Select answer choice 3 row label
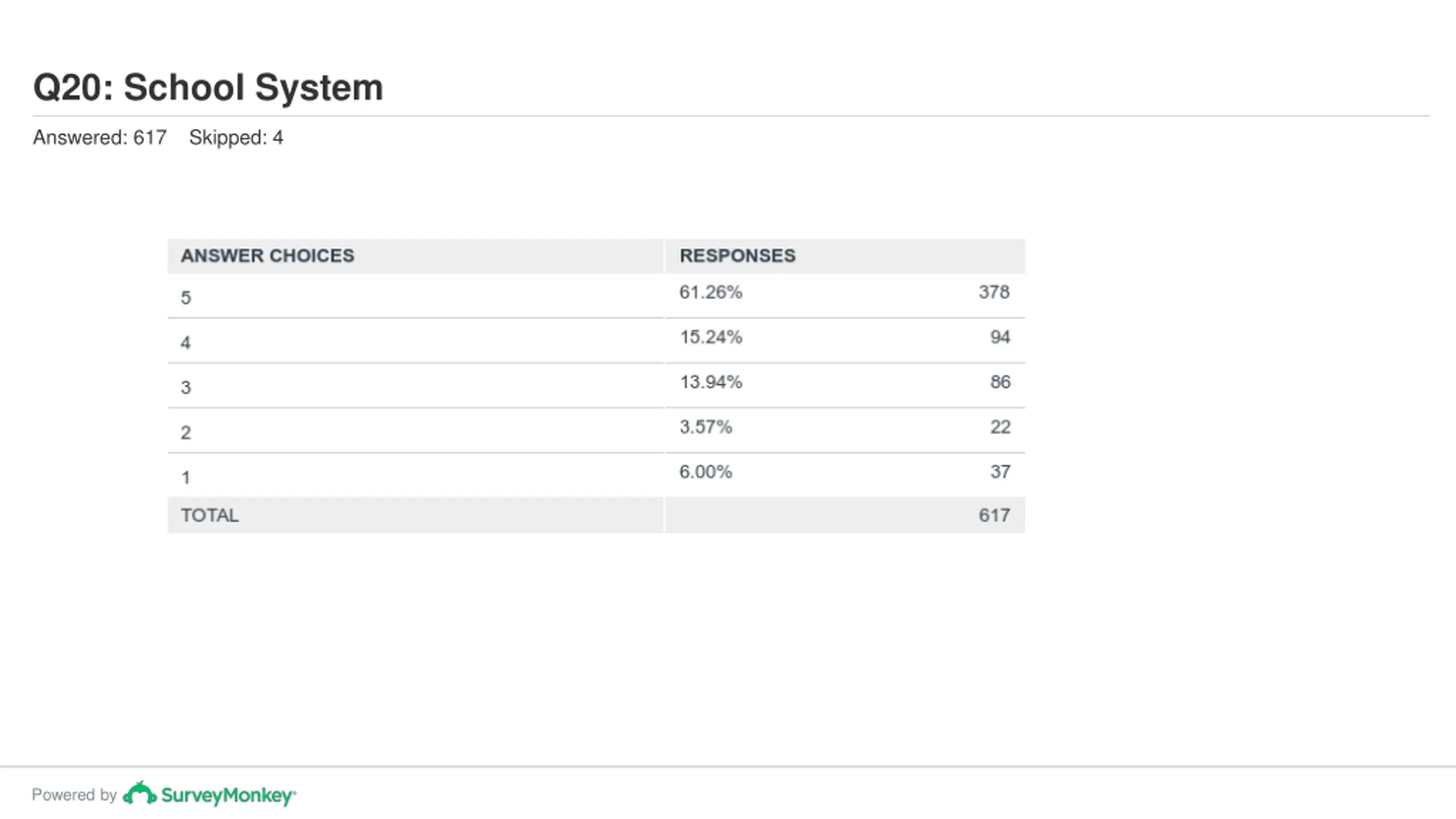Image resolution: width=1456 pixels, height=819 pixels. coord(186,388)
